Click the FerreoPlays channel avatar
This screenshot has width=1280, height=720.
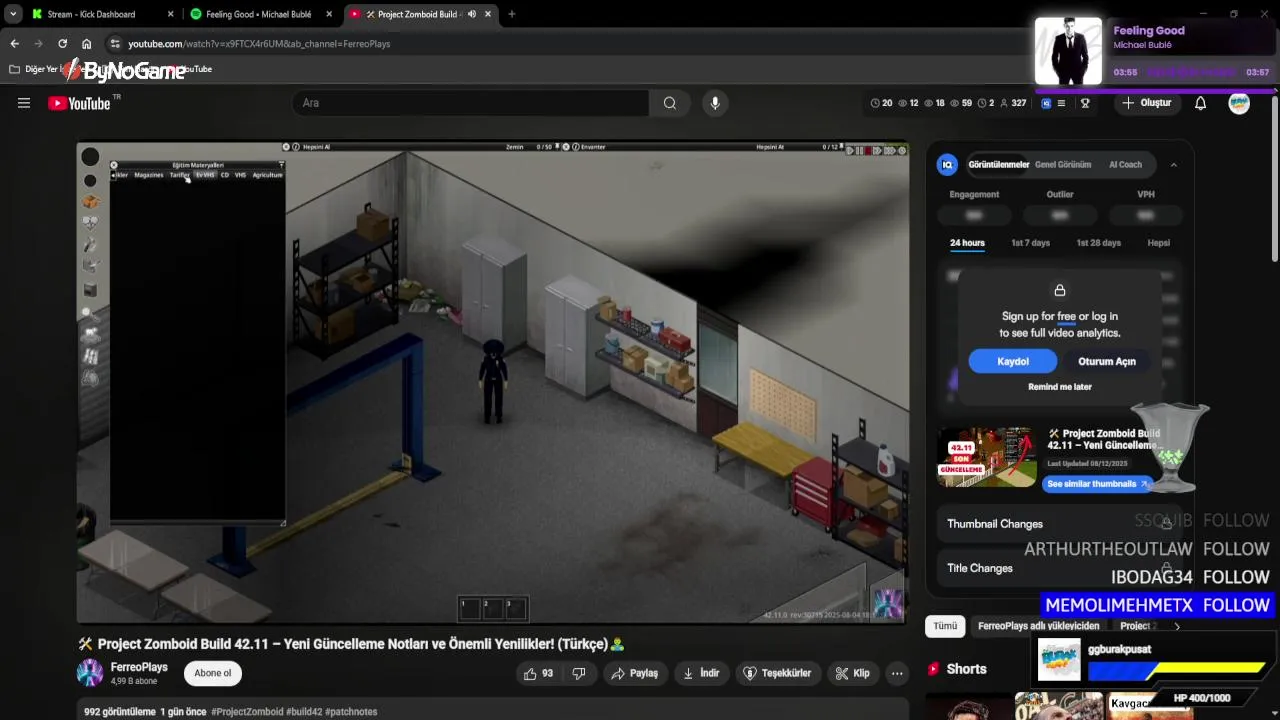(x=90, y=672)
